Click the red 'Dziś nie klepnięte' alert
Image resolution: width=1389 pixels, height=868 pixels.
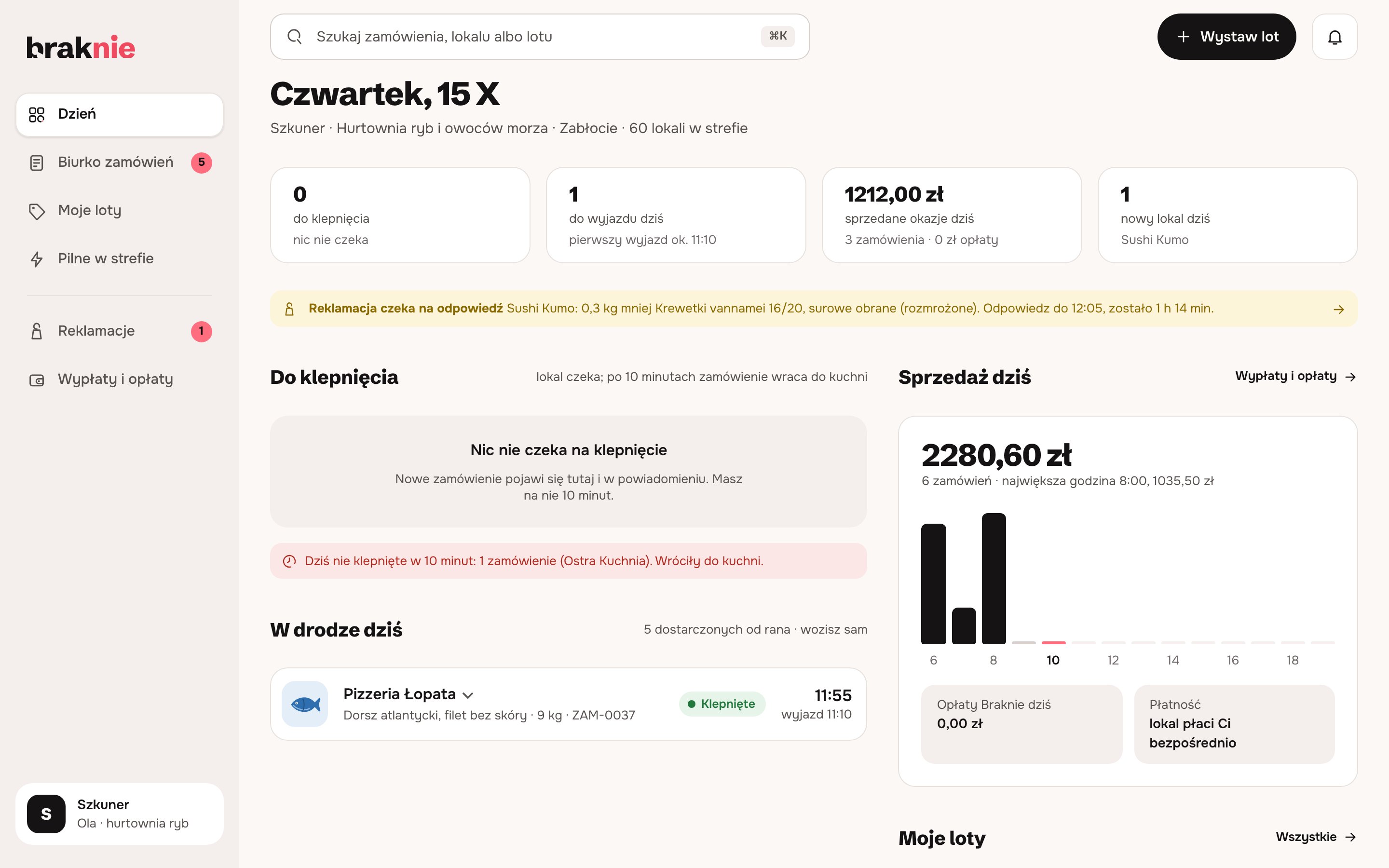tap(568, 561)
